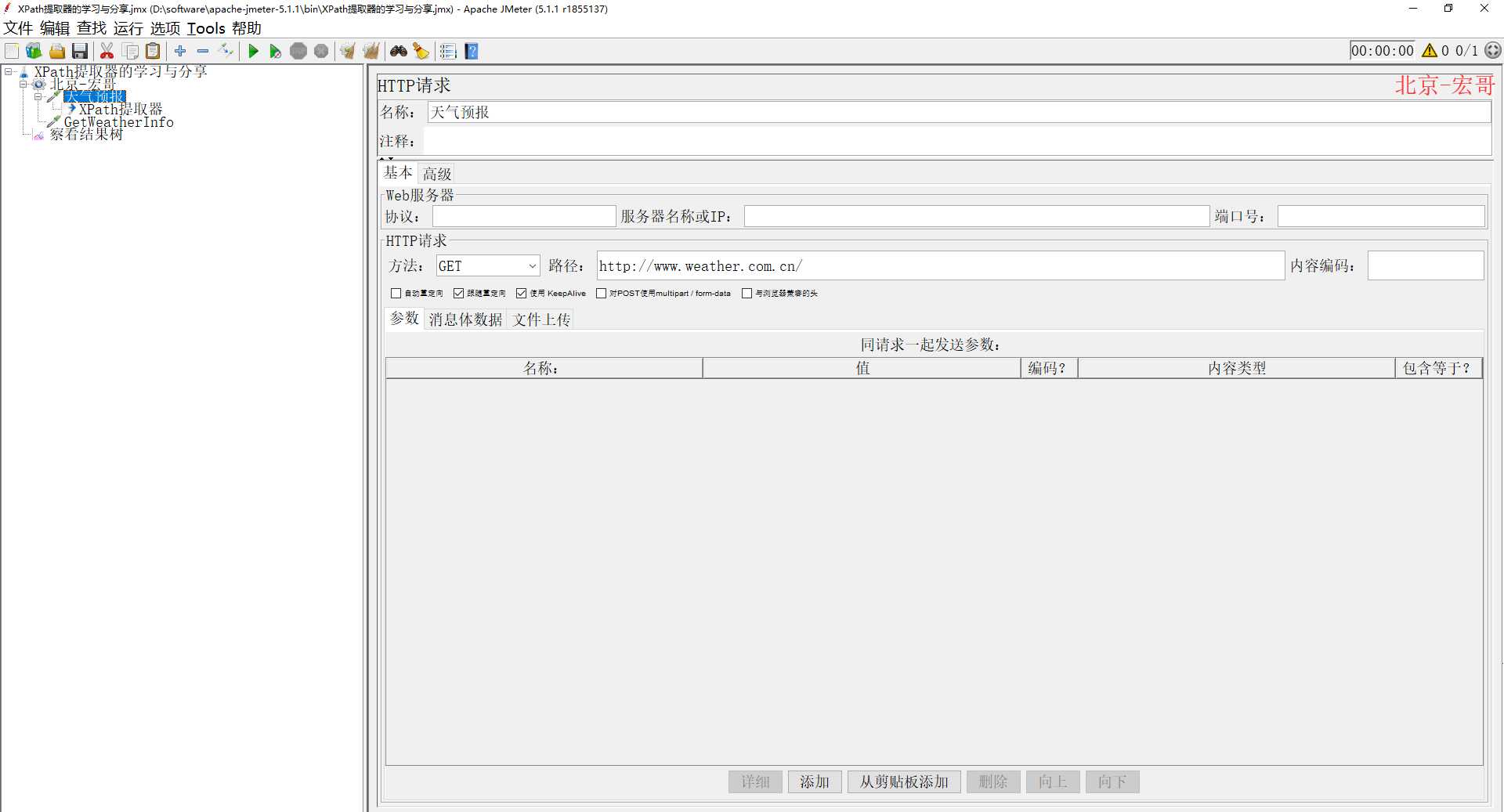Click the blue plus Expand All icon

[180, 51]
